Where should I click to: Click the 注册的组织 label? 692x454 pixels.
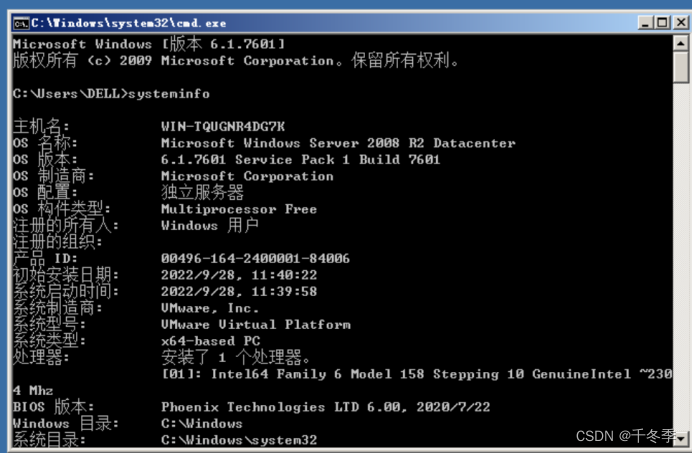(57, 242)
